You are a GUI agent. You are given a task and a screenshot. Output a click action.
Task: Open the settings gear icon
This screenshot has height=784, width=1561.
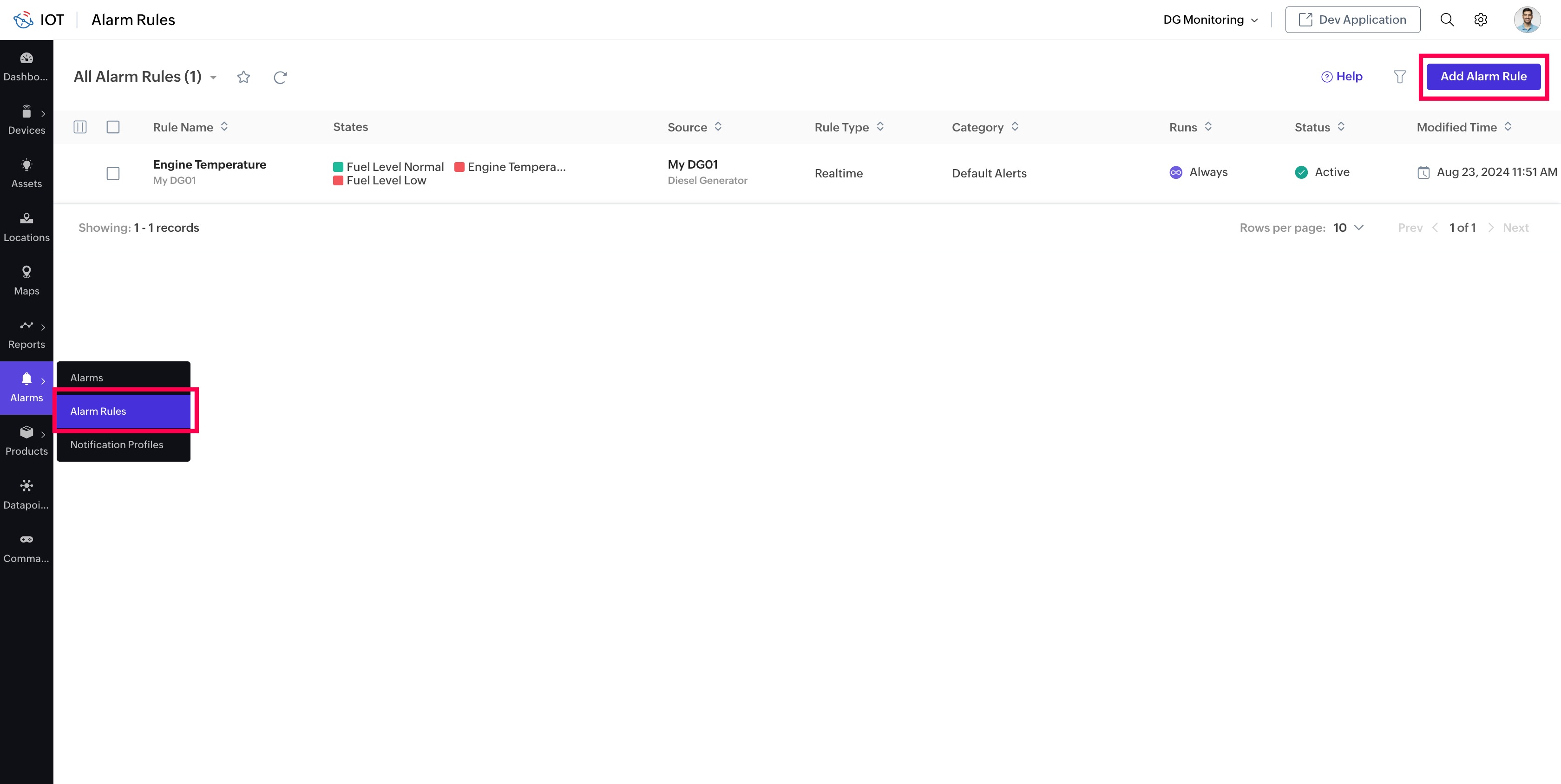point(1481,20)
